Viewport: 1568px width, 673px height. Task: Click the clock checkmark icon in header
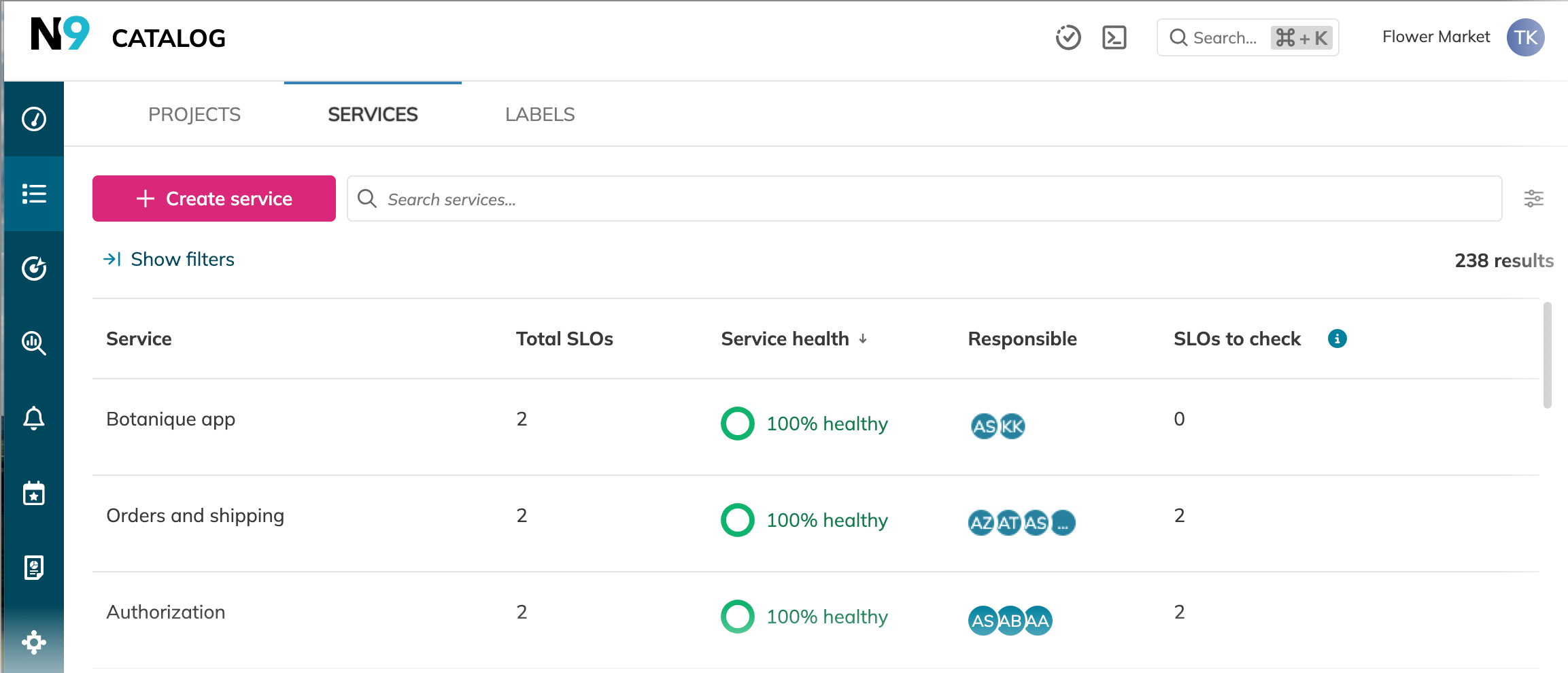click(1068, 38)
